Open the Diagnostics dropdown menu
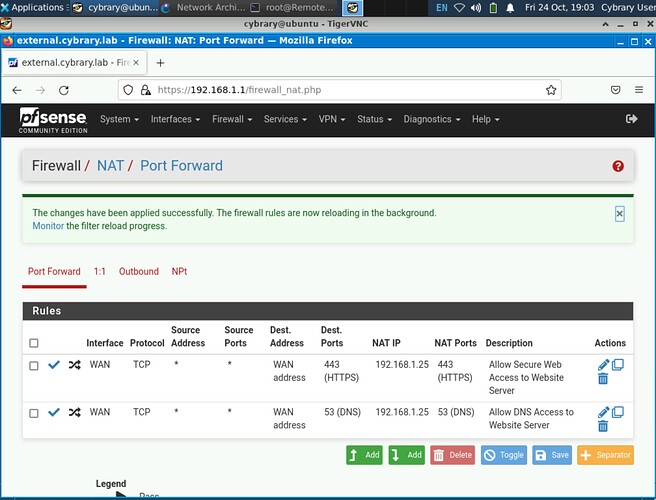Screen dimensions: 656x500 [x=431, y=119]
